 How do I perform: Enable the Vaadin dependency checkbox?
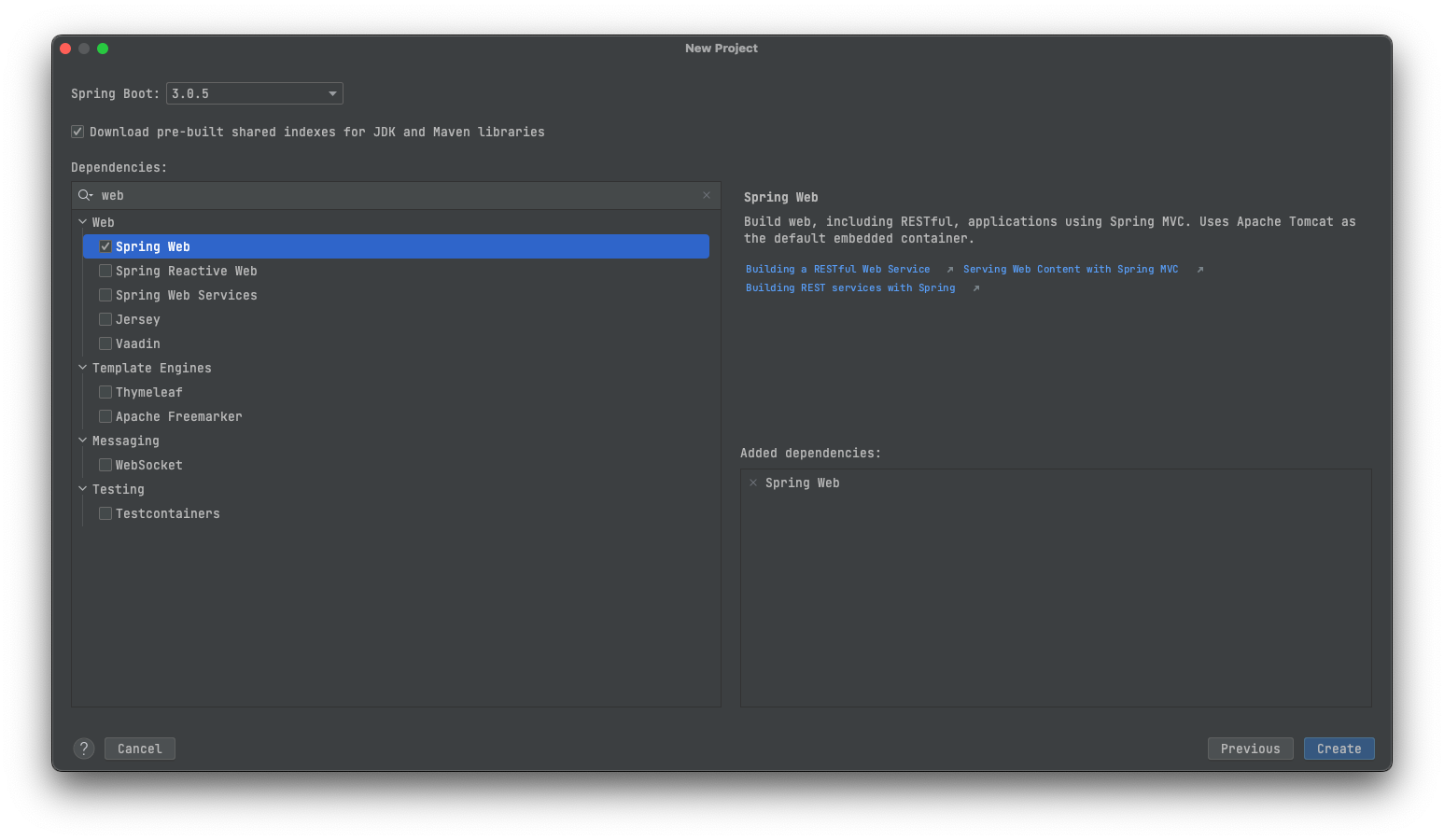[105, 343]
